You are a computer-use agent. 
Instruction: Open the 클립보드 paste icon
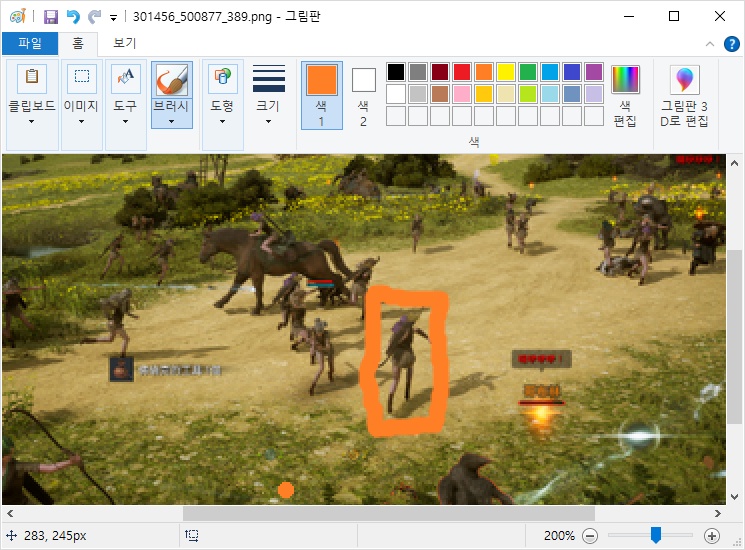pyautogui.click(x=32, y=78)
